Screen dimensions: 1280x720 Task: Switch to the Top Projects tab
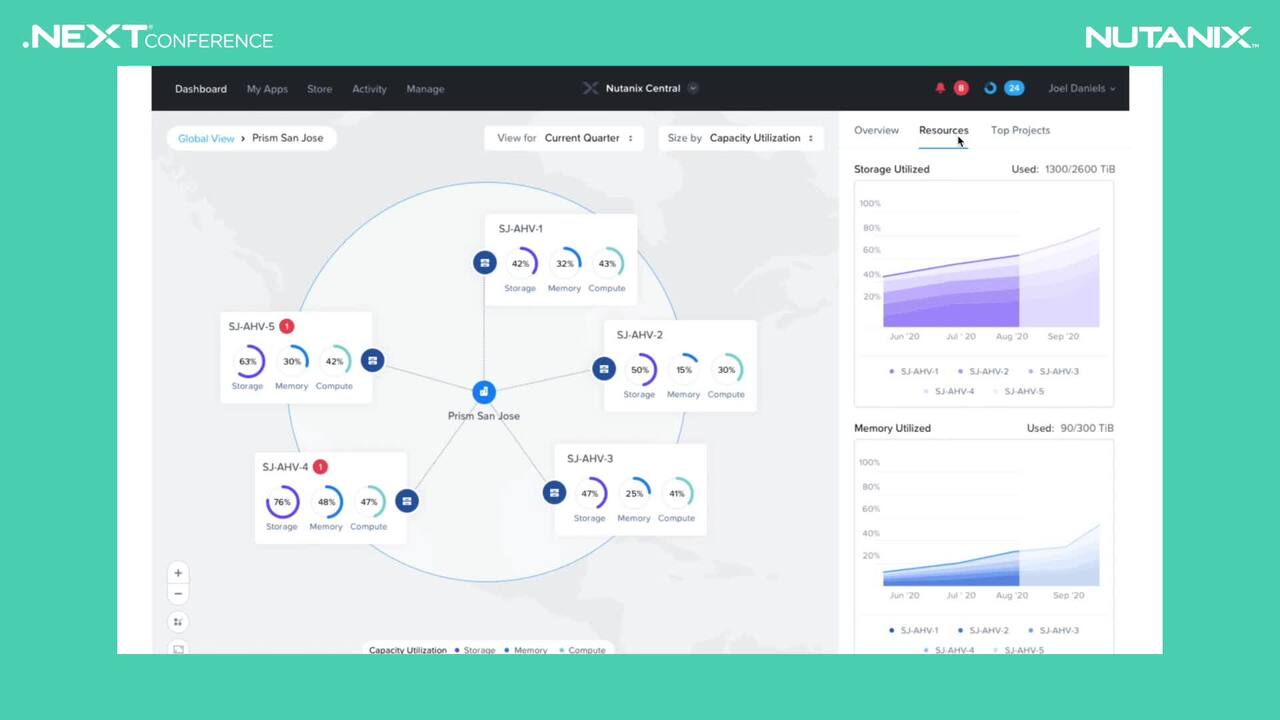[1020, 130]
